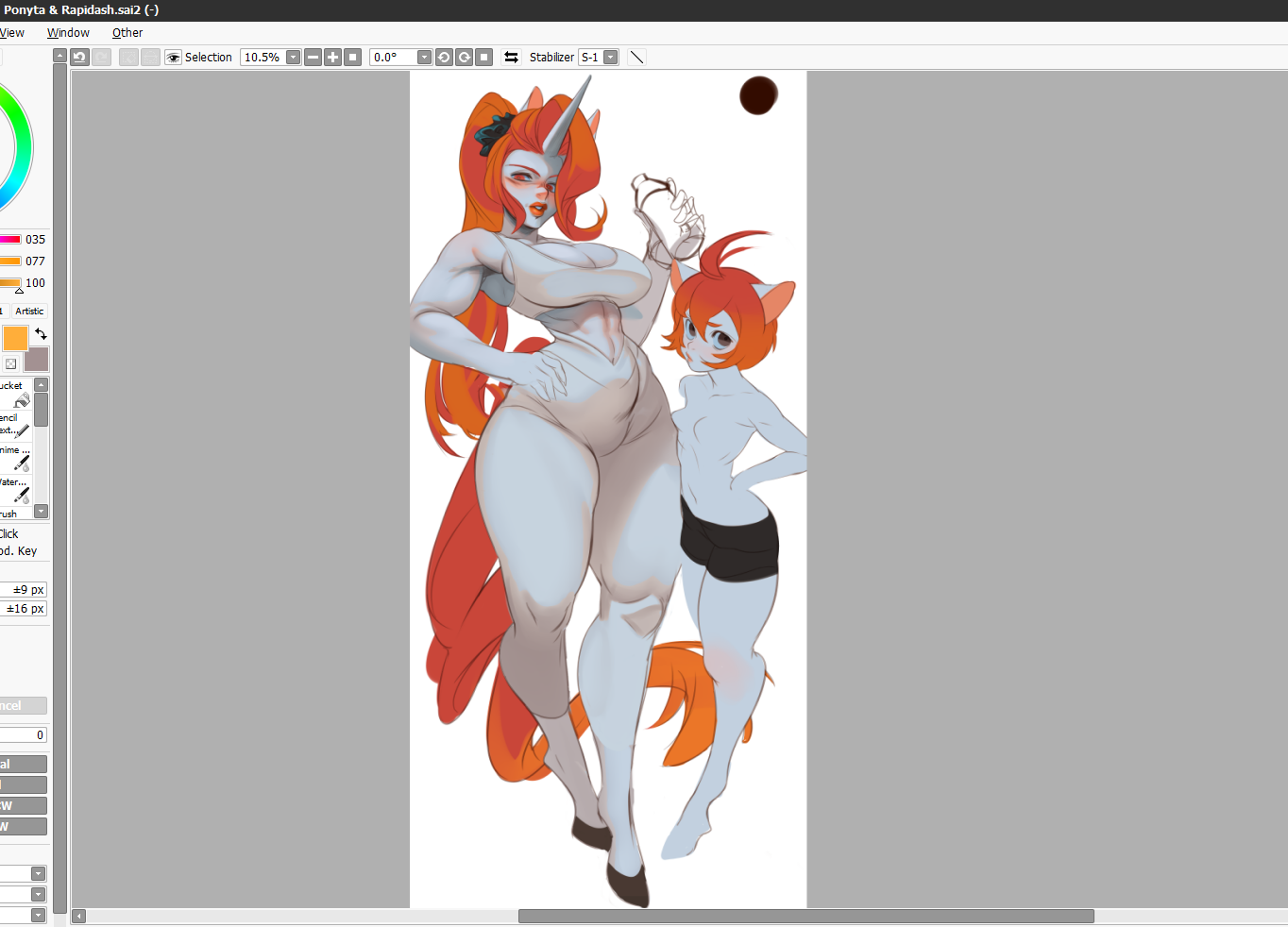The width and height of the screenshot is (1288, 927).
Task: Click the field showing 0
Action: (23, 734)
